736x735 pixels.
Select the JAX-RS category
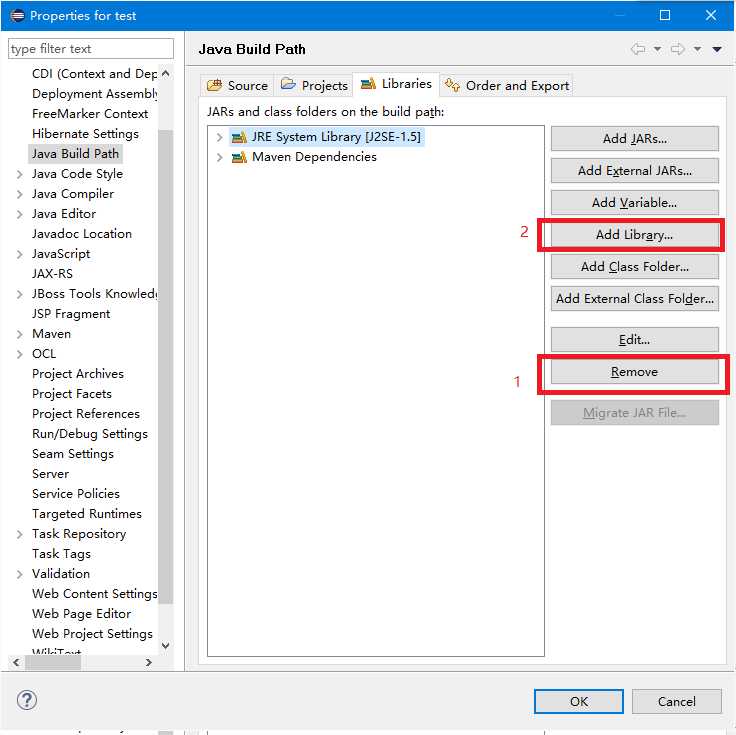(52, 274)
